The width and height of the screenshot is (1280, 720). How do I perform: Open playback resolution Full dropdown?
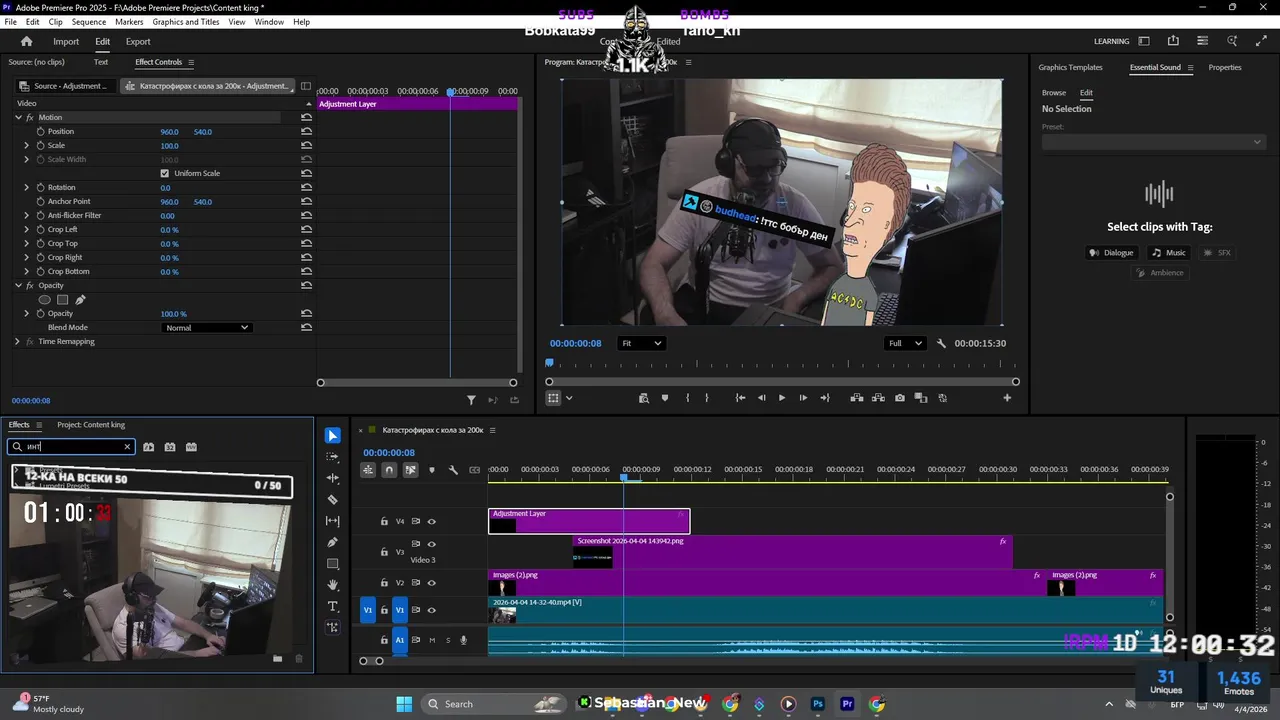point(904,343)
